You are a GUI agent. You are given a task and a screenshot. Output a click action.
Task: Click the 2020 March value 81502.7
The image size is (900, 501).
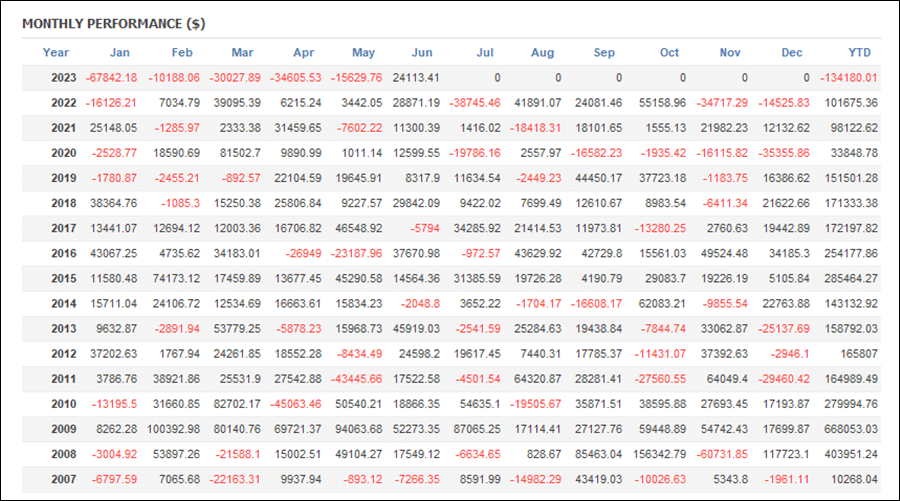tap(240, 153)
